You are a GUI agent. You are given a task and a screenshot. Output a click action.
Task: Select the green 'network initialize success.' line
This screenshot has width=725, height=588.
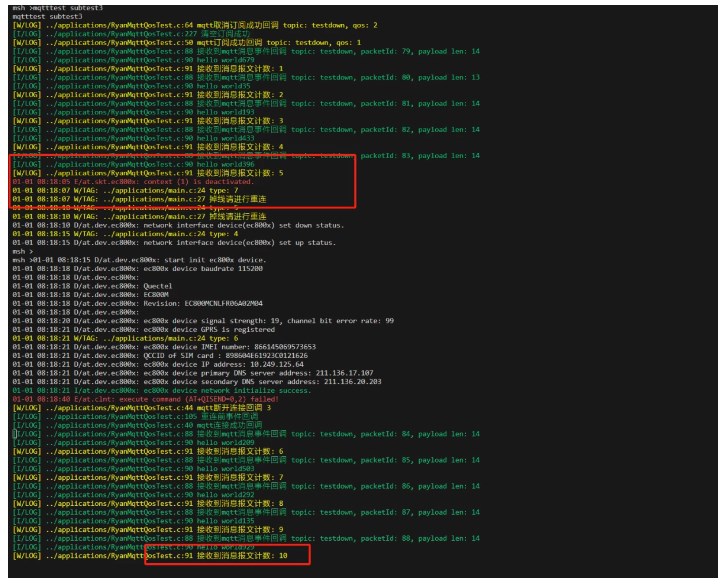pyautogui.click(x=162, y=391)
